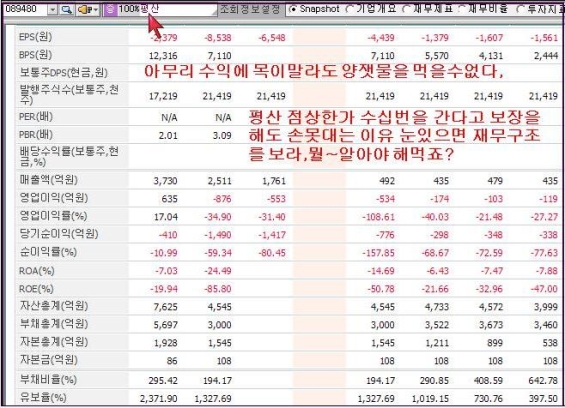Click the stock code field showing 089480
Image resolution: width=565 pixels, height=408 pixels.
tap(25, 9)
